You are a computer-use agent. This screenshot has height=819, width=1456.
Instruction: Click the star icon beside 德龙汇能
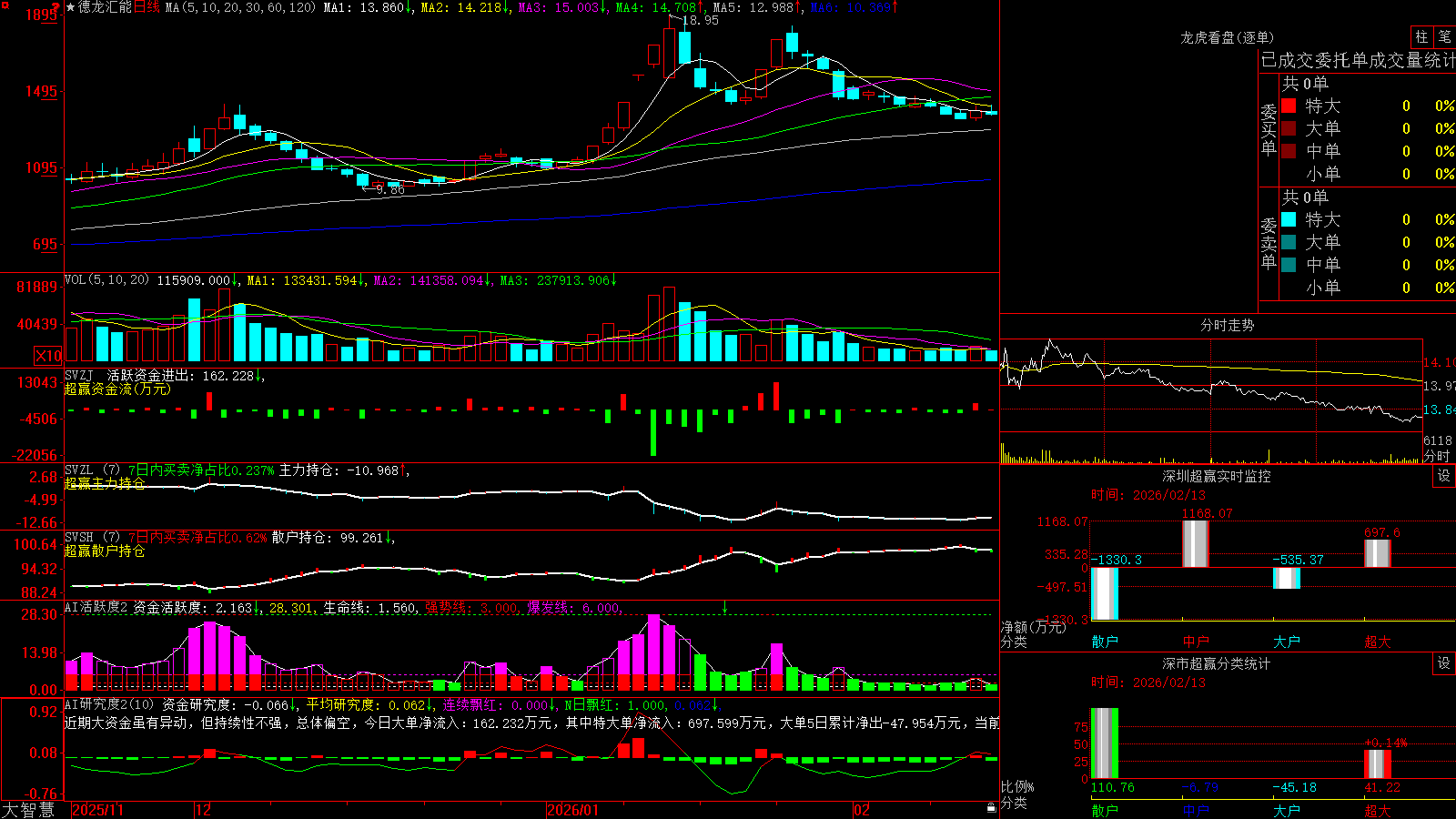pos(70,7)
